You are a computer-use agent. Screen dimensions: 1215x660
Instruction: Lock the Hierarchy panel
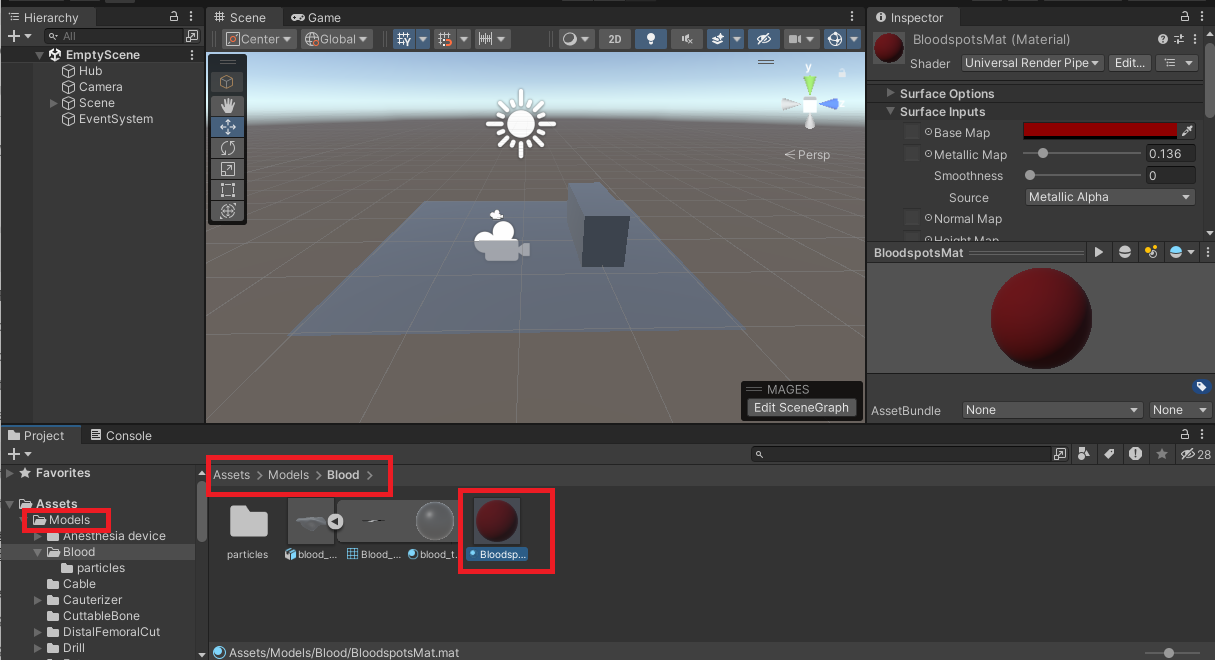point(175,16)
